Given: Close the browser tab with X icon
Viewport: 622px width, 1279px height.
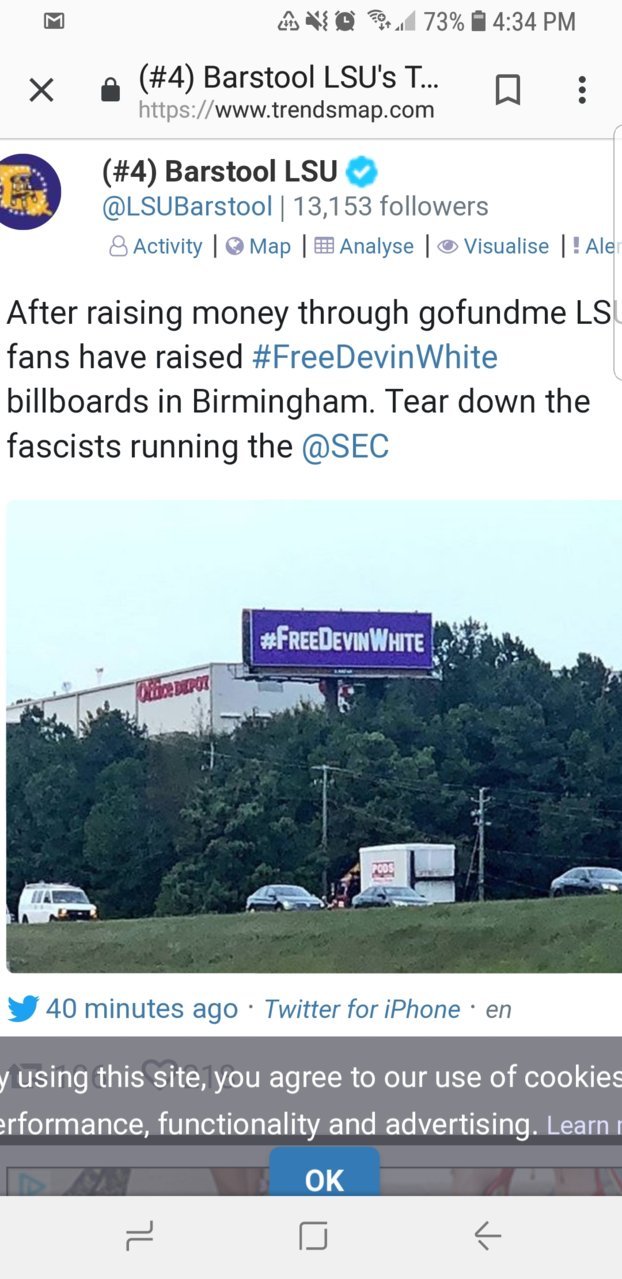Looking at the screenshot, I should pos(41,91).
